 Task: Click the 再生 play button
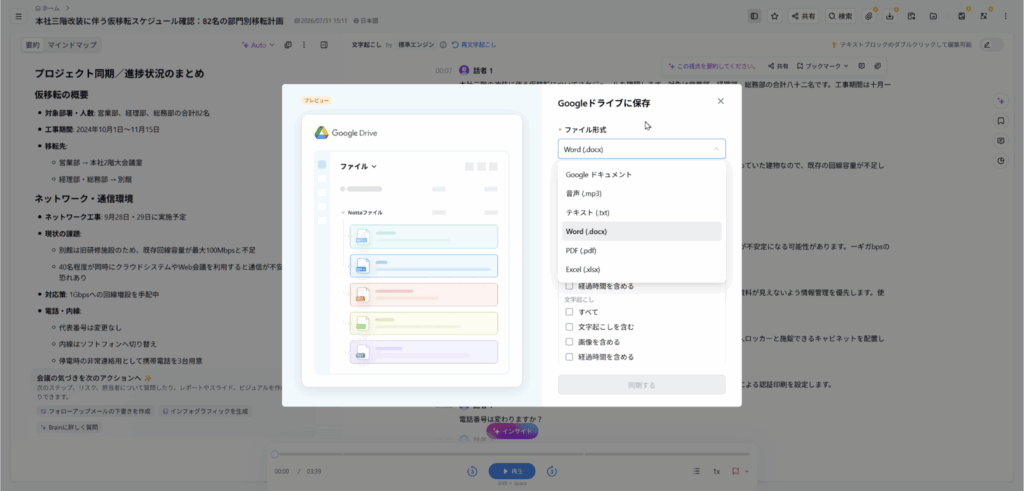512,471
